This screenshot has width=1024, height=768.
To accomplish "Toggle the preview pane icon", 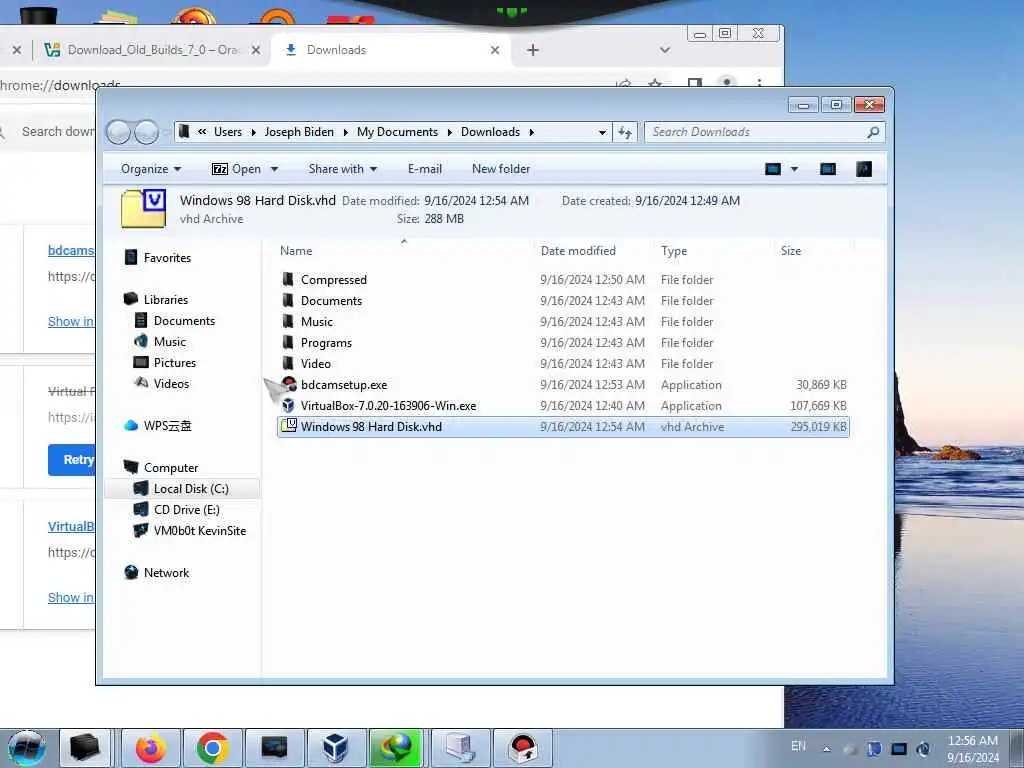I will tap(827, 169).
